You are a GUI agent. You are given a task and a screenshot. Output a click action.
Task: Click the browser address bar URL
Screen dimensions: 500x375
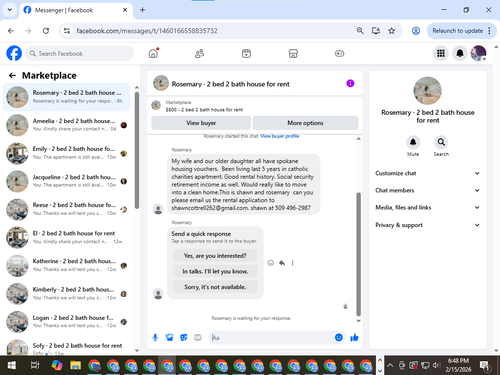[x=147, y=31]
